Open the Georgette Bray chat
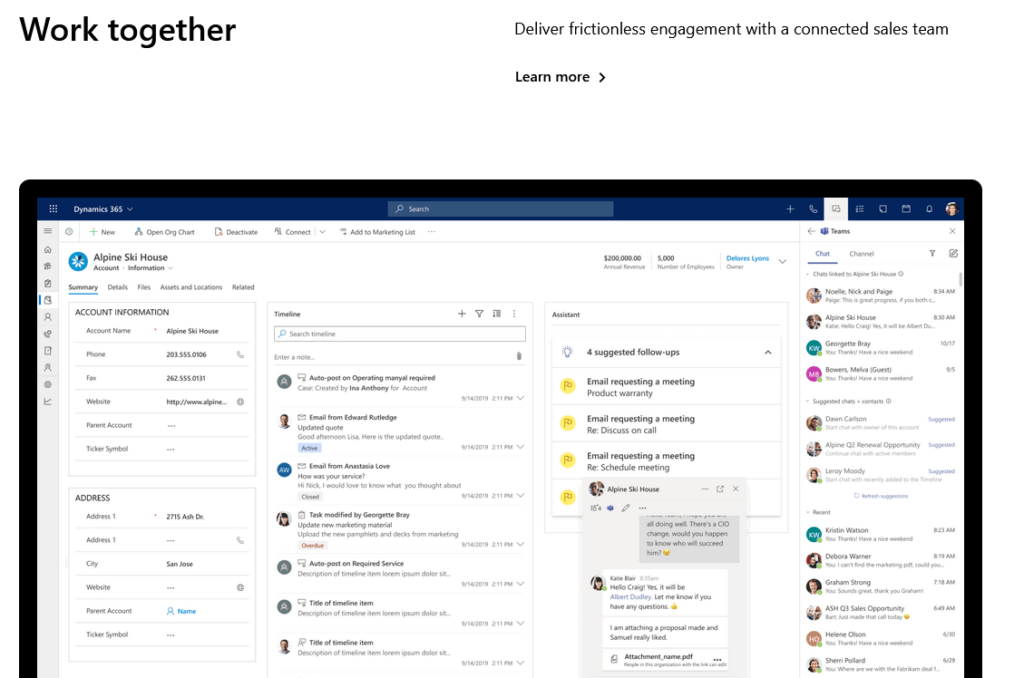This screenshot has width=1024, height=678. click(x=881, y=347)
